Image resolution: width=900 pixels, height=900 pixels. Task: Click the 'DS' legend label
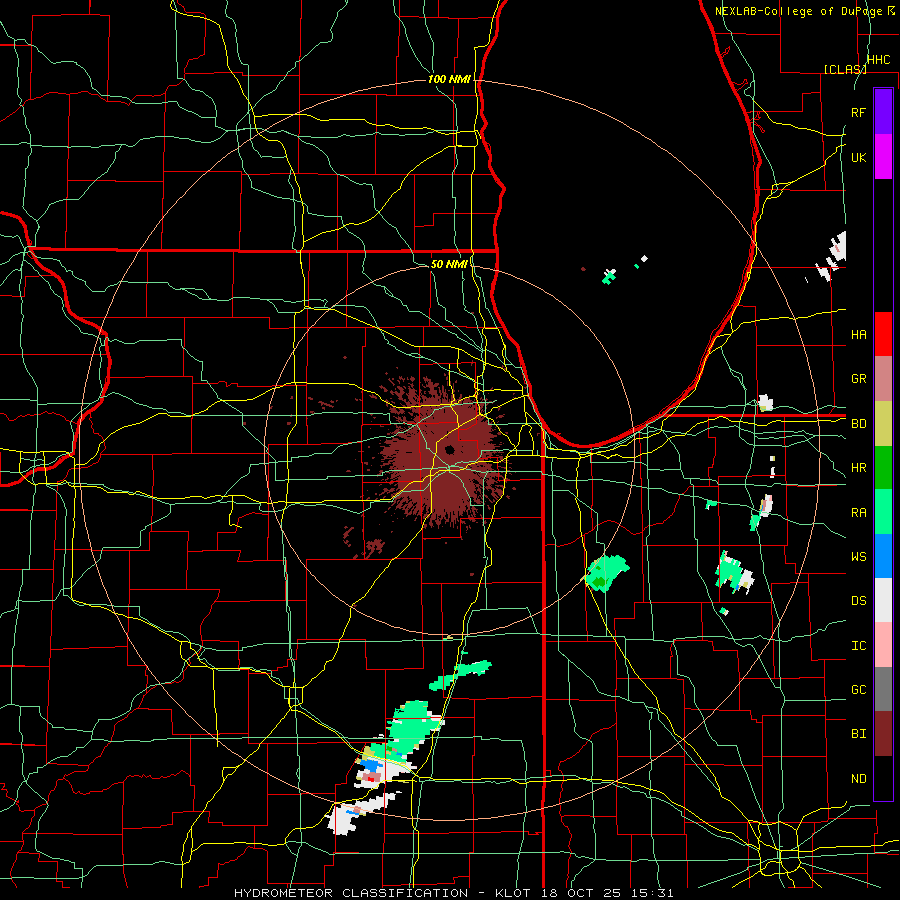(858, 600)
